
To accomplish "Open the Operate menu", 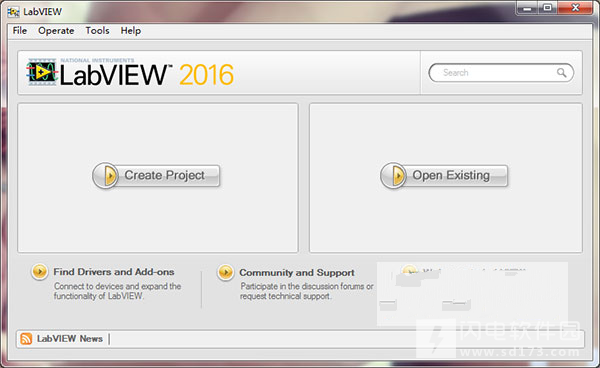I will (56, 31).
